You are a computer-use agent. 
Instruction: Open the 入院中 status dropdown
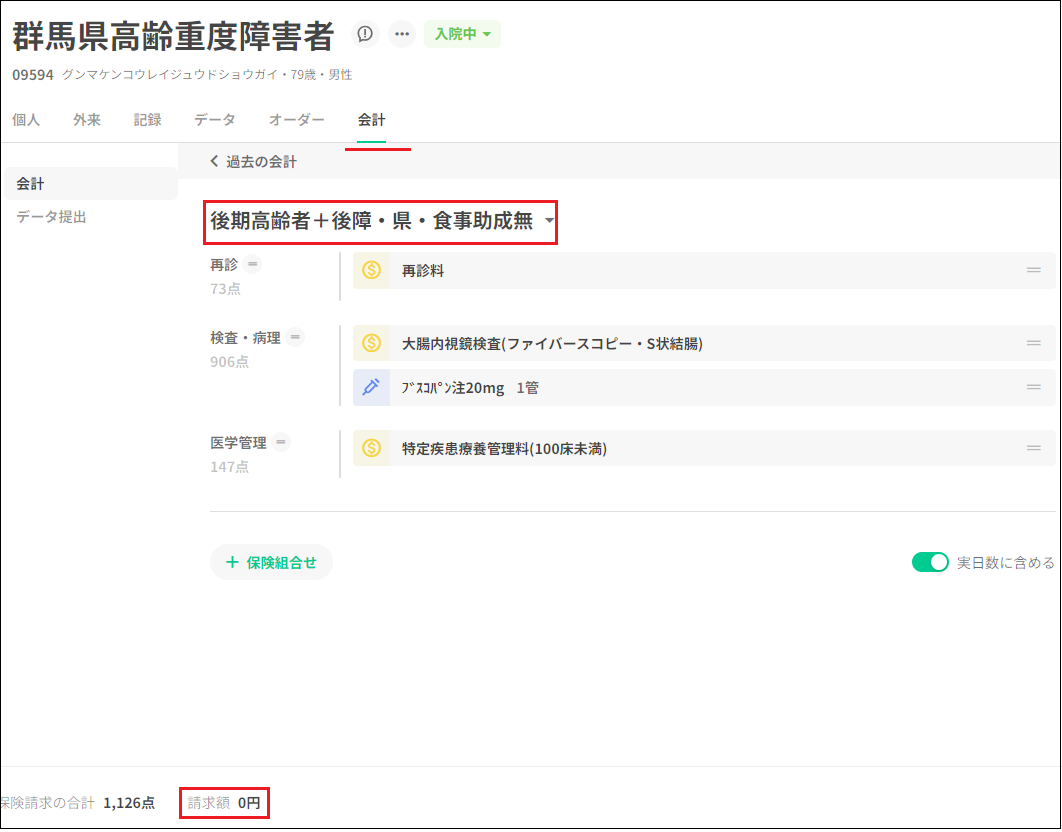point(462,34)
